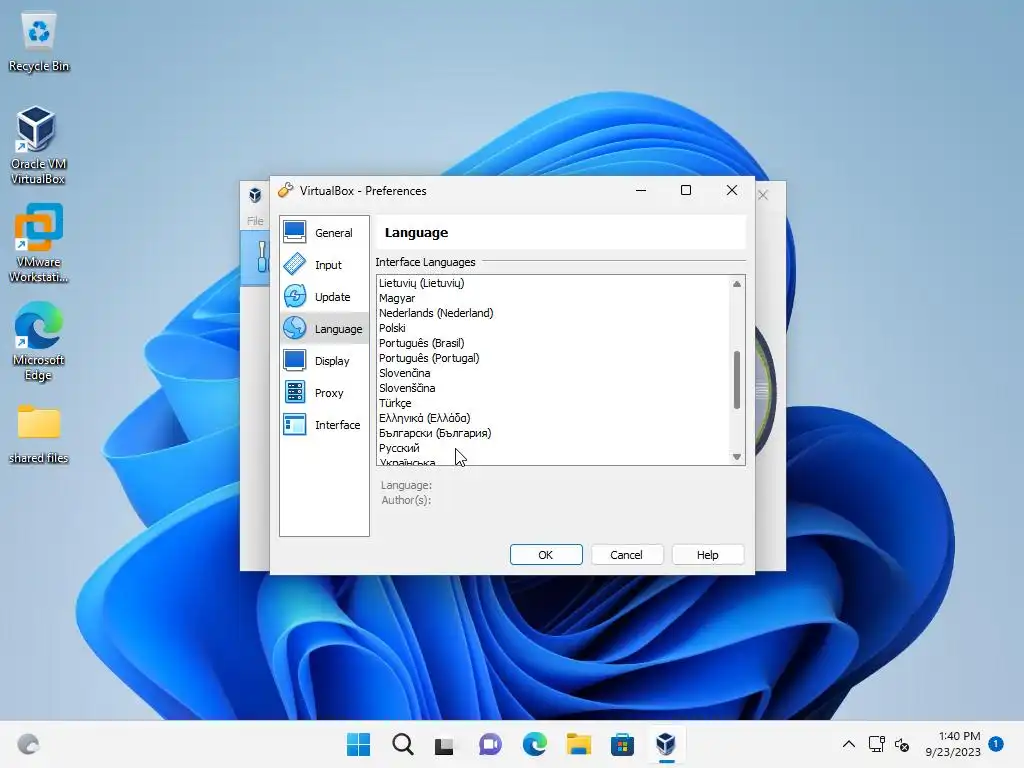Select Polski language
This screenshot has width=1024, height=768.
coord(392,328)
